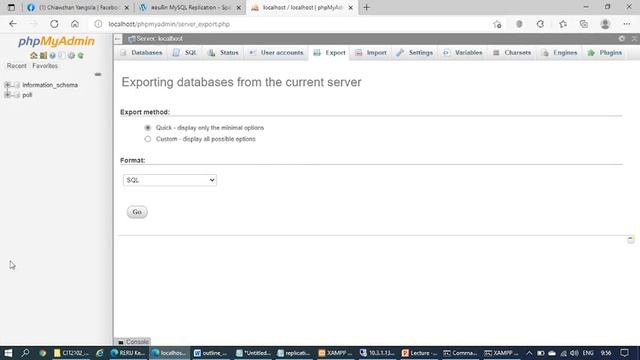The image size is (640, 360).
Task: Open the User accounts tab
Action: click(276, 53)
